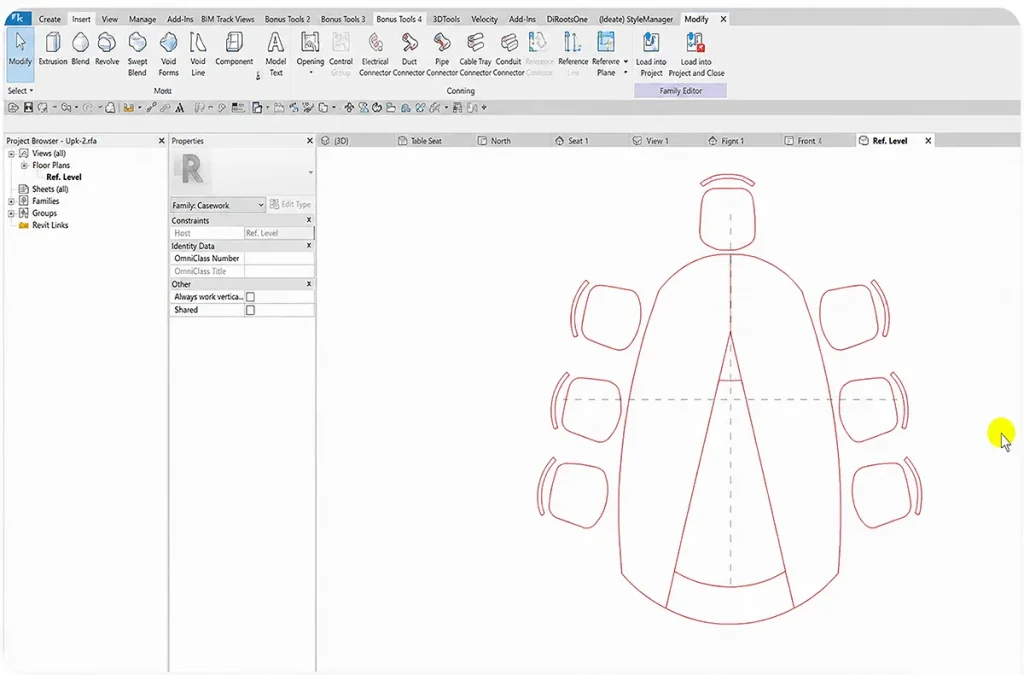
Task: Open the DiRootsOne ribbon tab
Action: (567, 19)
